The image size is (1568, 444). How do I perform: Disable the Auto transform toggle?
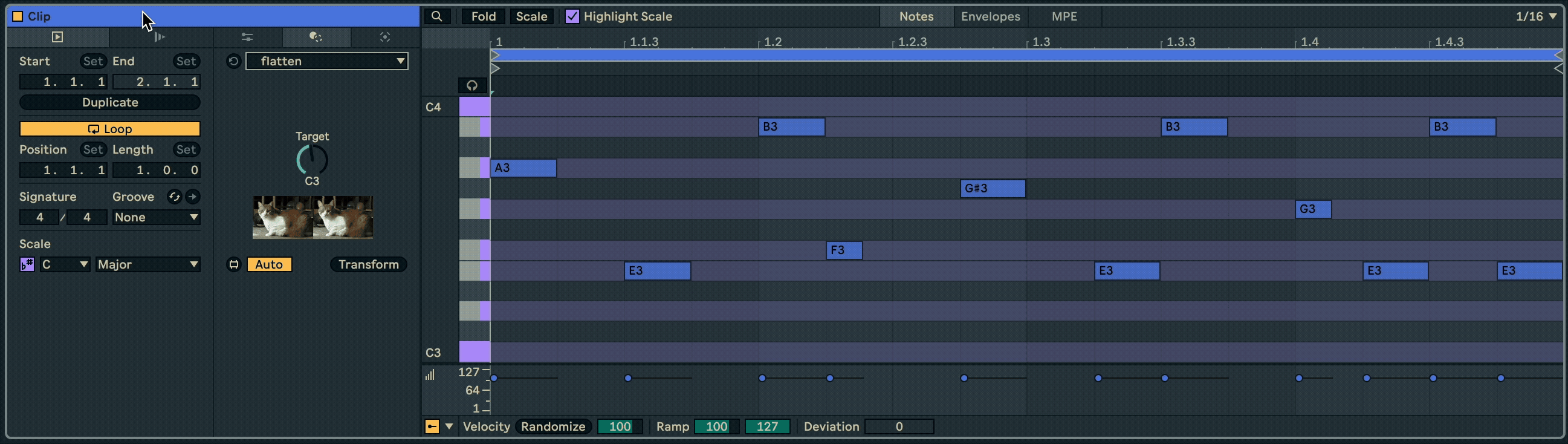[268, 264]
